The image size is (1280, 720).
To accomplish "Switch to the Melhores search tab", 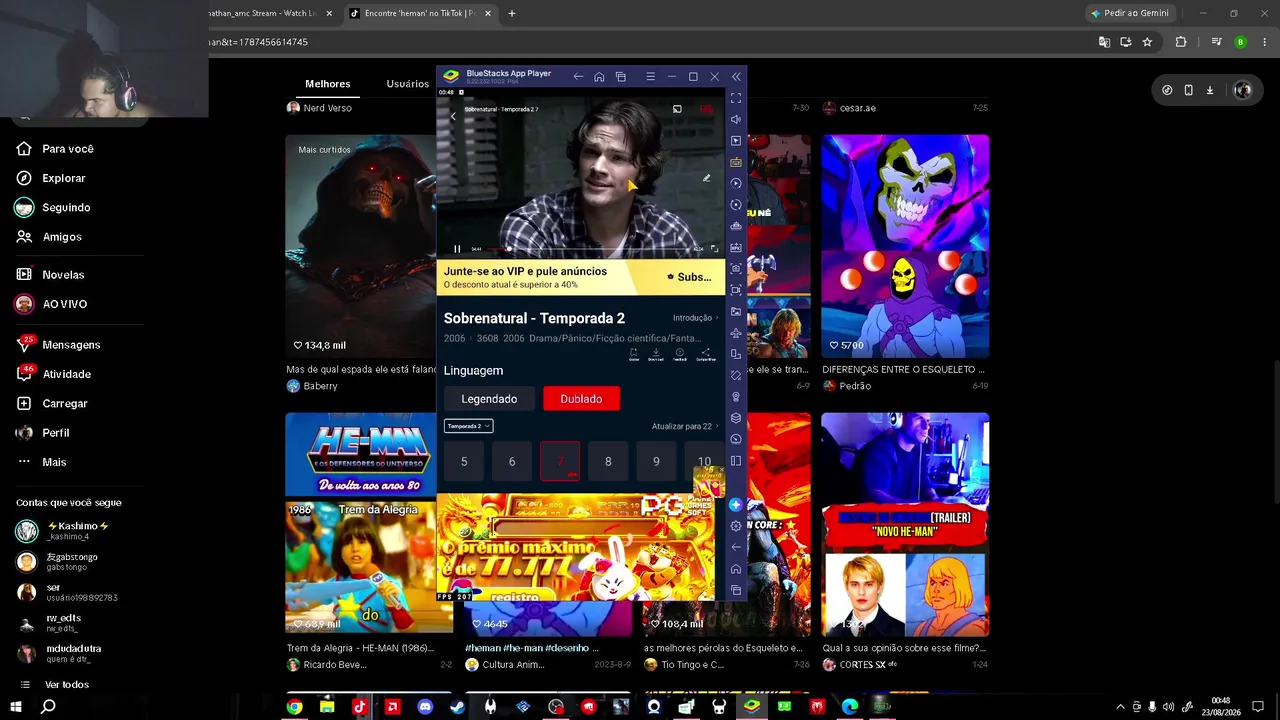I will pyautogui.click(x=328, y=84).
